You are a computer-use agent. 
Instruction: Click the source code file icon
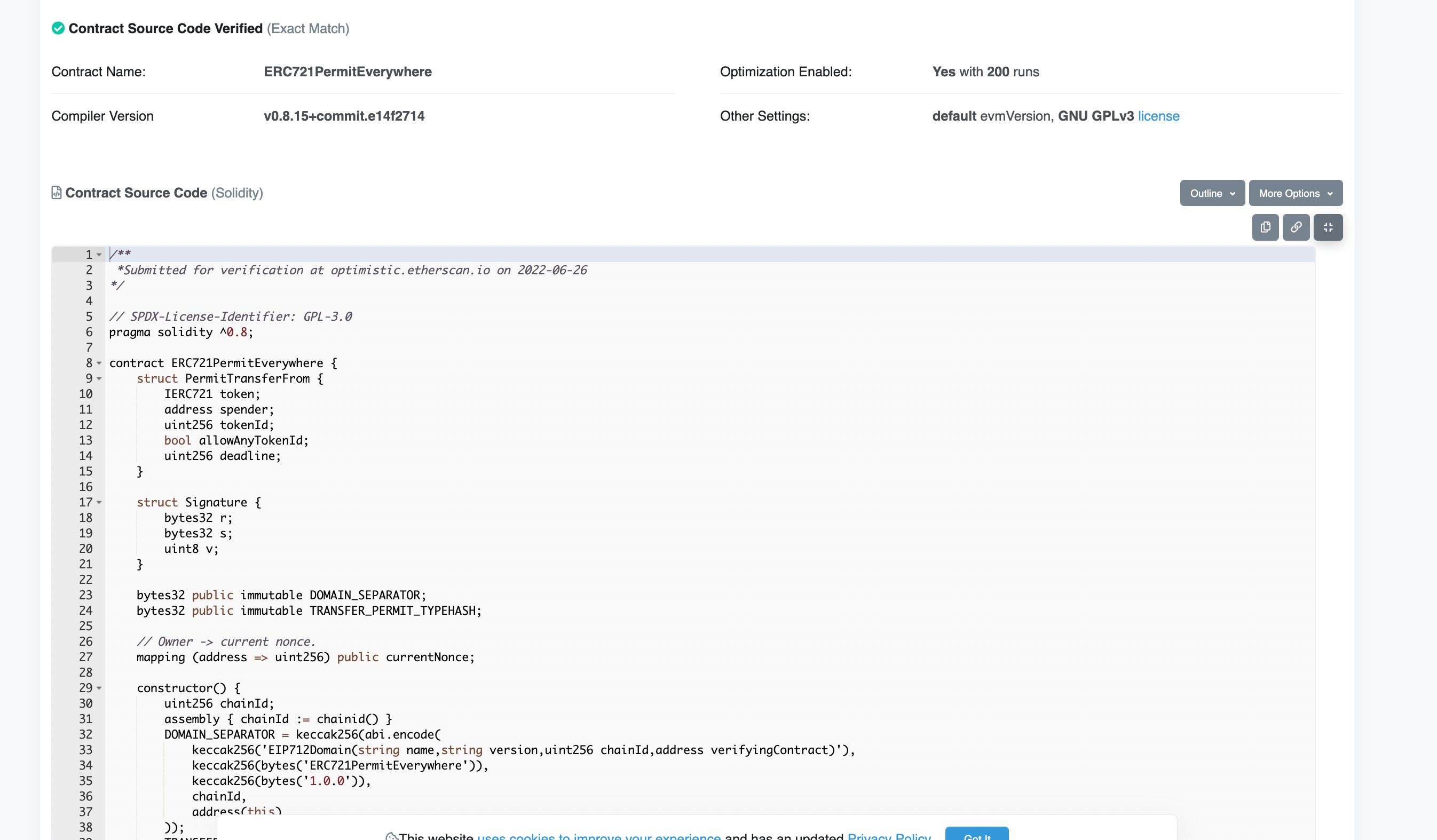(57, 193)
